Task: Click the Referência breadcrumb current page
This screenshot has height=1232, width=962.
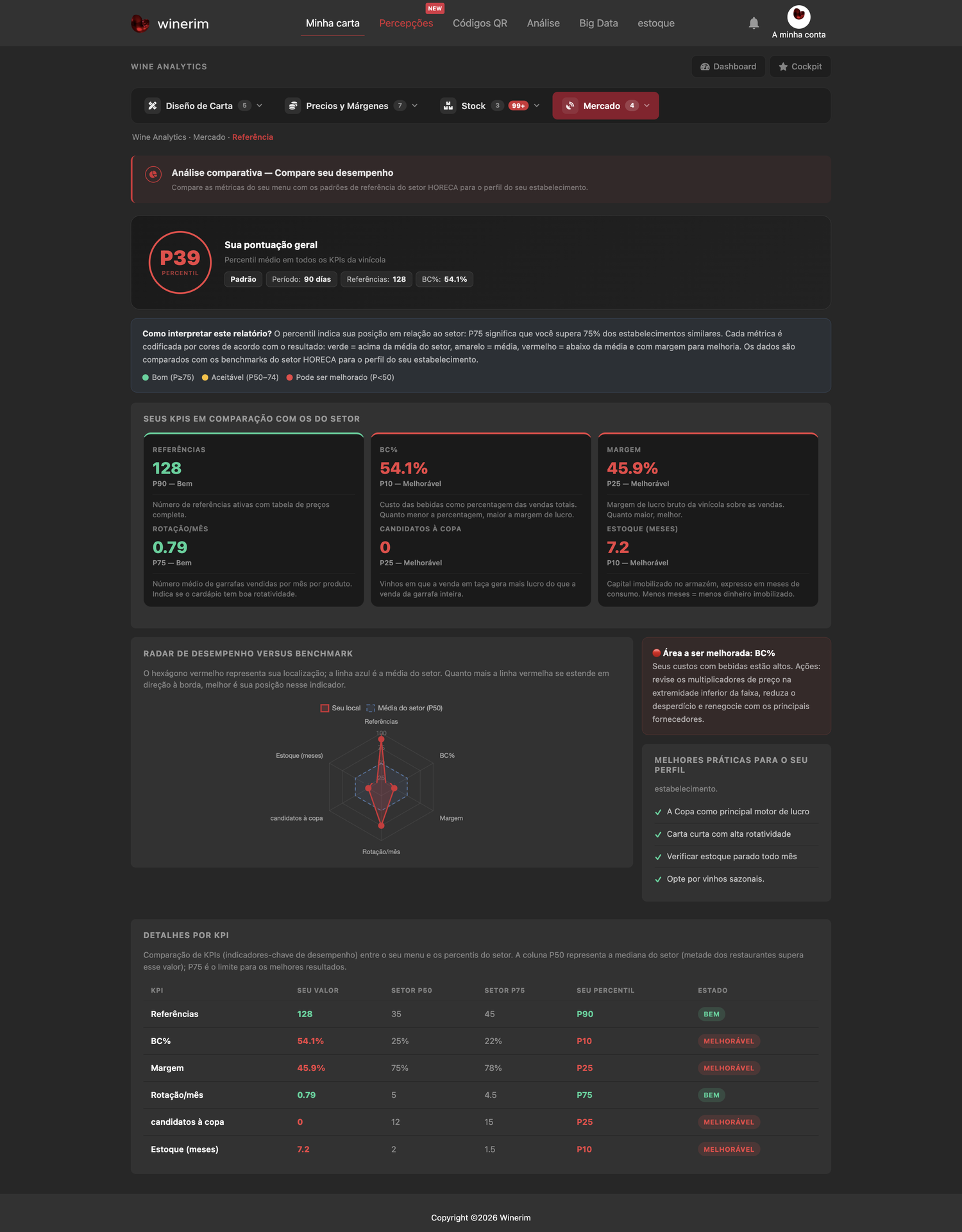Action: click(253, 137)
